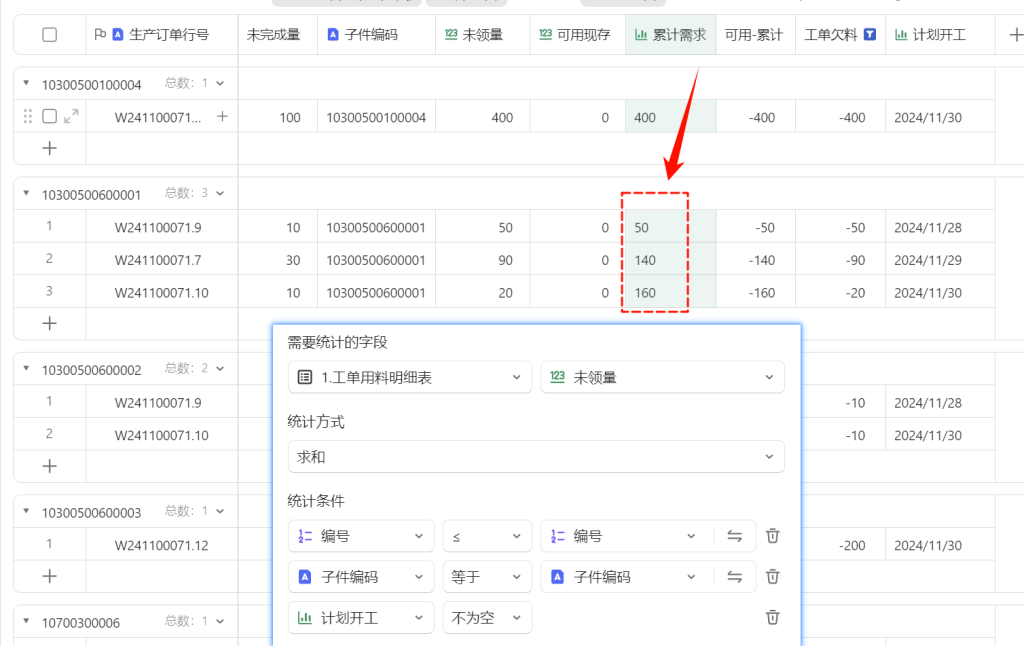Click the 可用-累计 column header
The height and width of the screenshot is (646, 1024).
pos(756,35)
